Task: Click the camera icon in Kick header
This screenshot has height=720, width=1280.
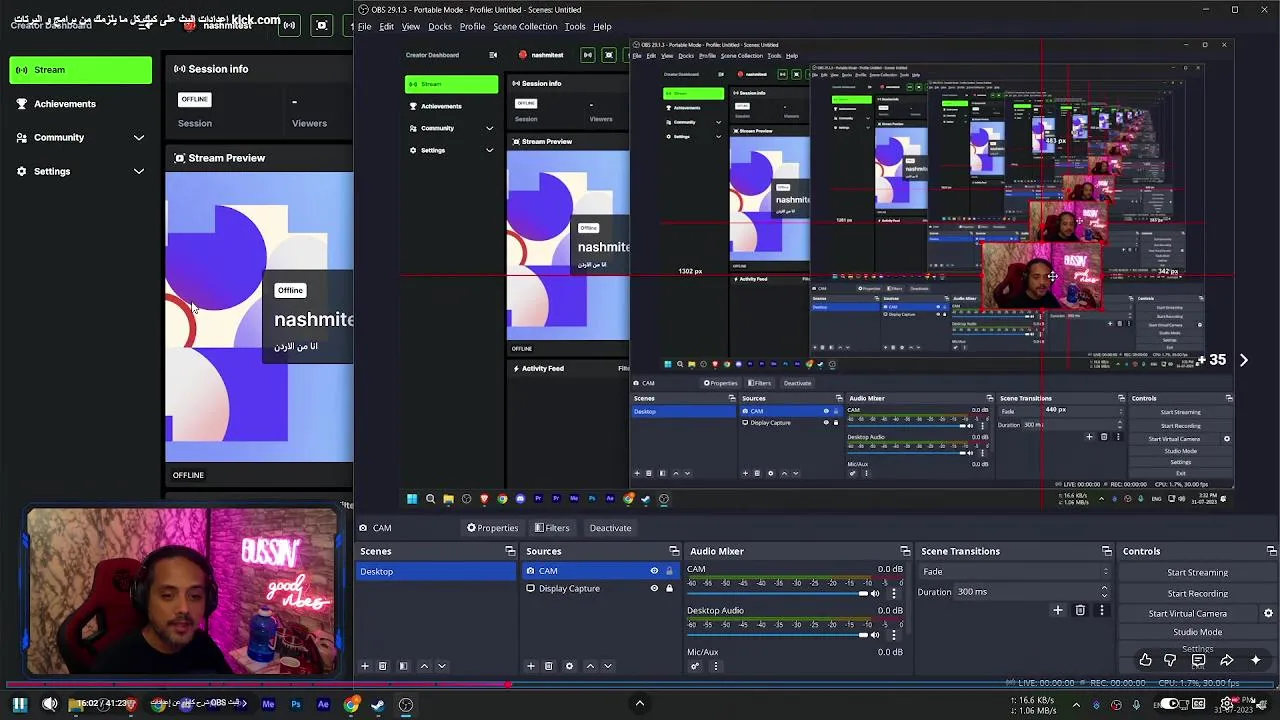Action: [x=321, y=25]
